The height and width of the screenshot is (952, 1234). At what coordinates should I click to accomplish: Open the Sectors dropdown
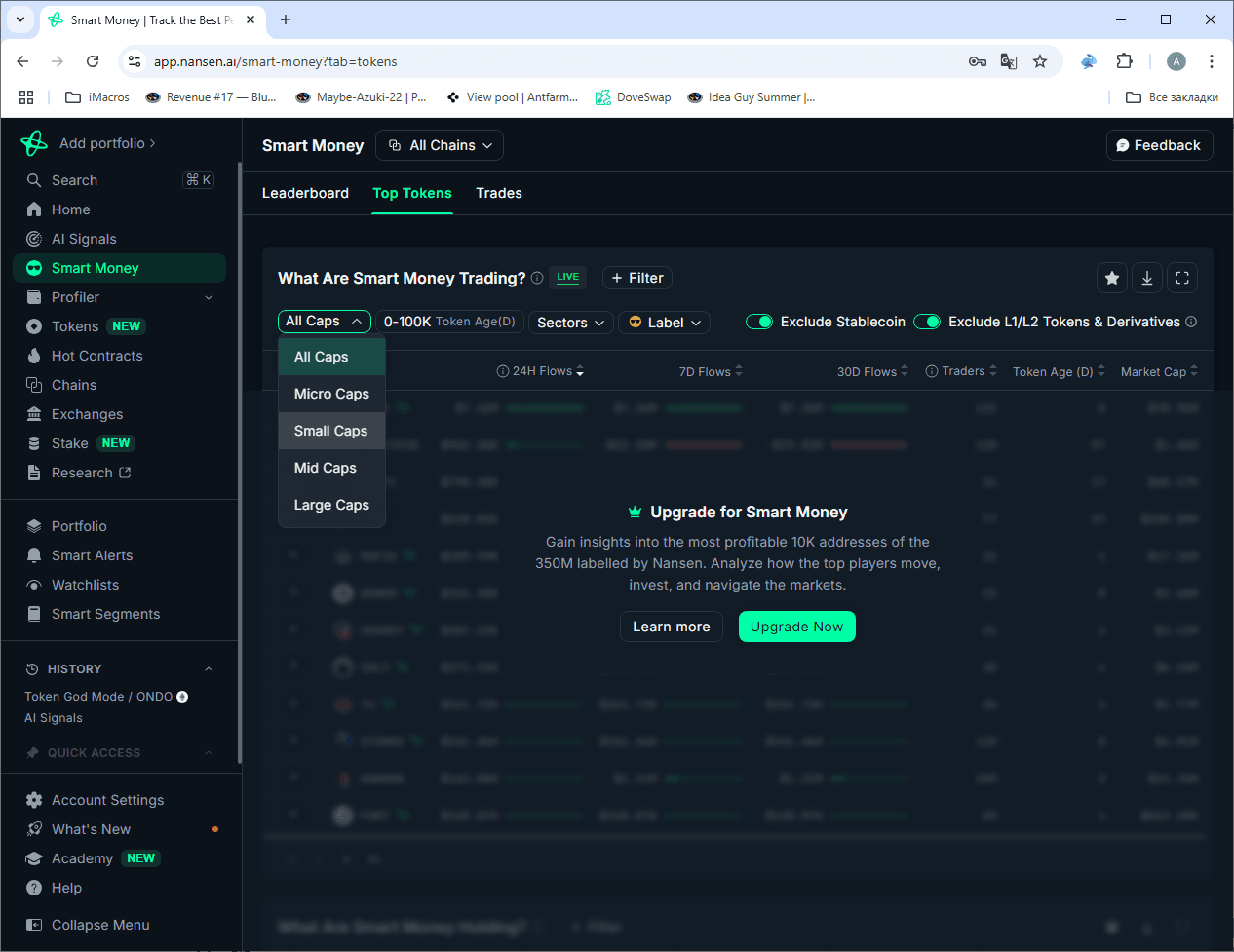(x=572, y=323)
